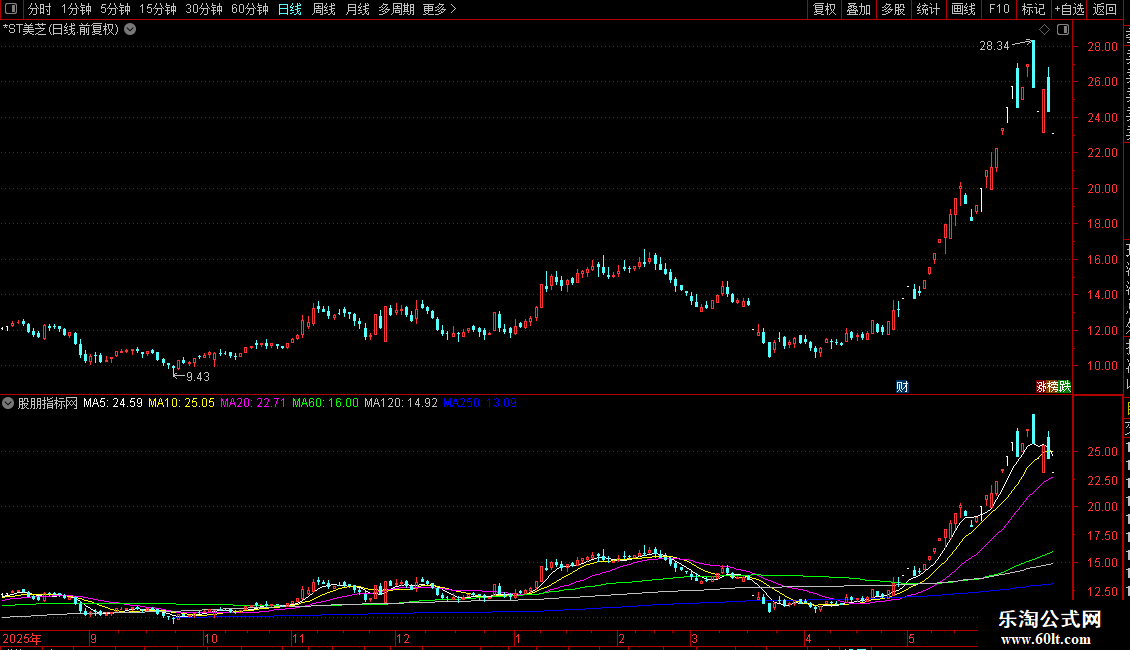Image resolution: width=1130 pixels, height=650 pixels.
Task: Open the 更多 periods expander
Action: pos(440,9)
